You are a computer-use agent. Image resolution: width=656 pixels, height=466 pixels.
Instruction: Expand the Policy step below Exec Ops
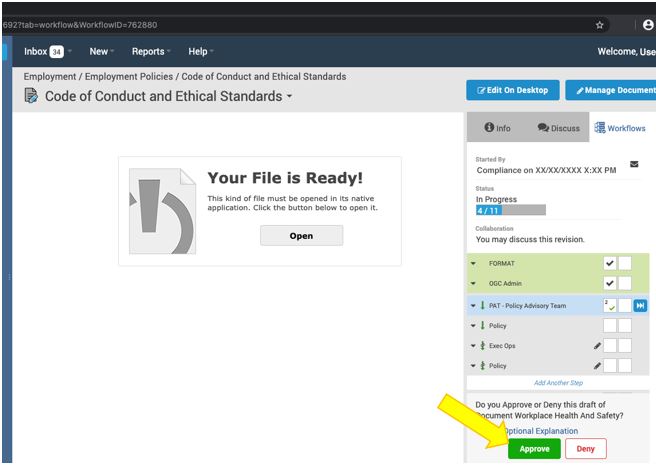473,366
